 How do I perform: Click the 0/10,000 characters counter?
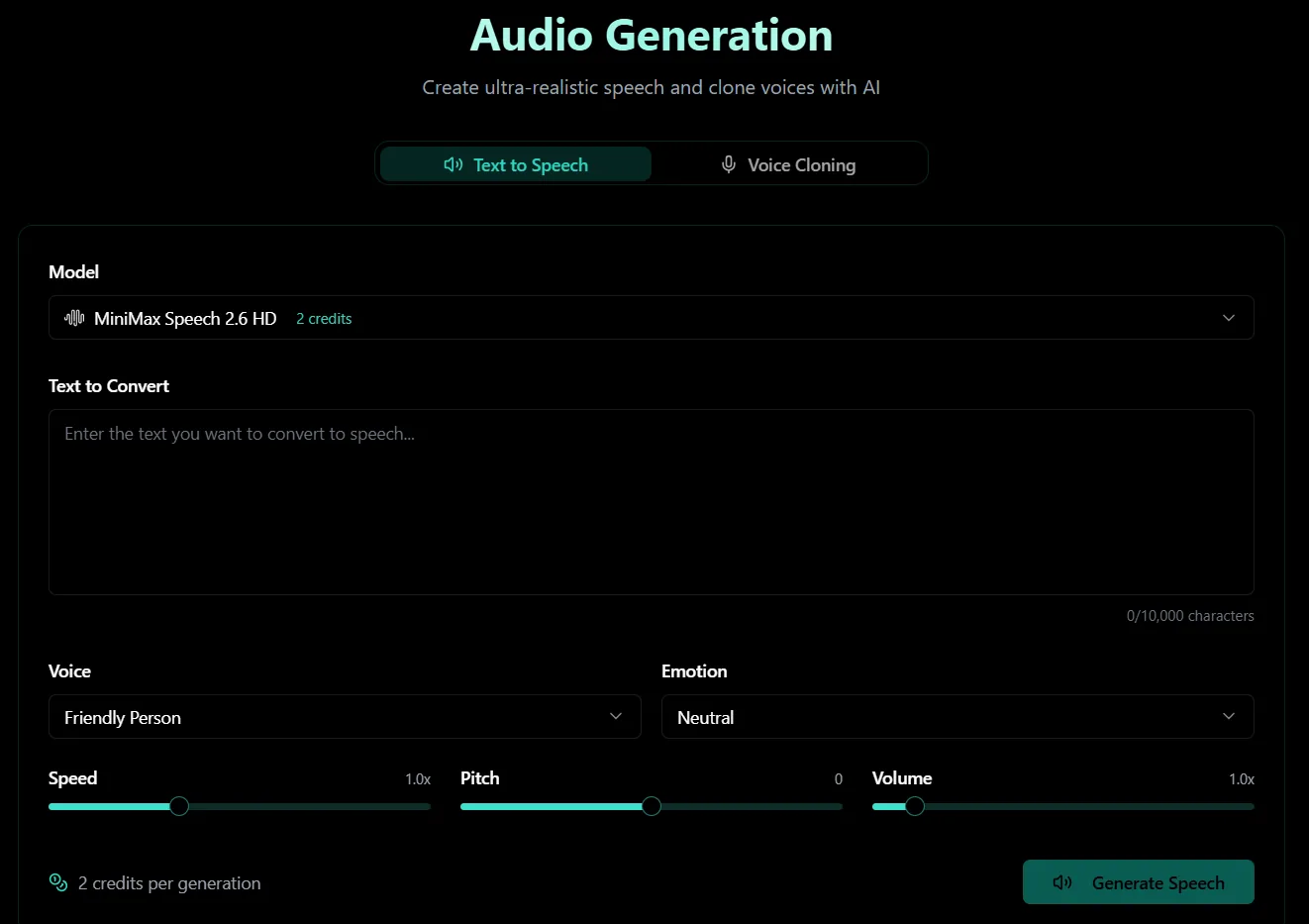point(1190,616)
